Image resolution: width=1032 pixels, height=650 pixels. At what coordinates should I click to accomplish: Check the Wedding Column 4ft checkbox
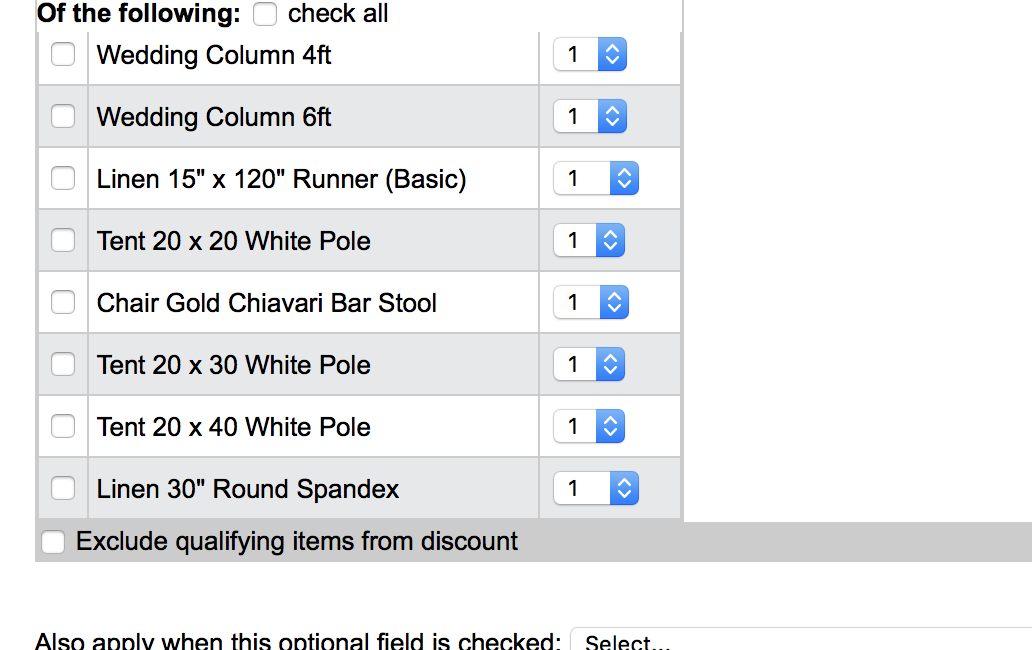63,54
